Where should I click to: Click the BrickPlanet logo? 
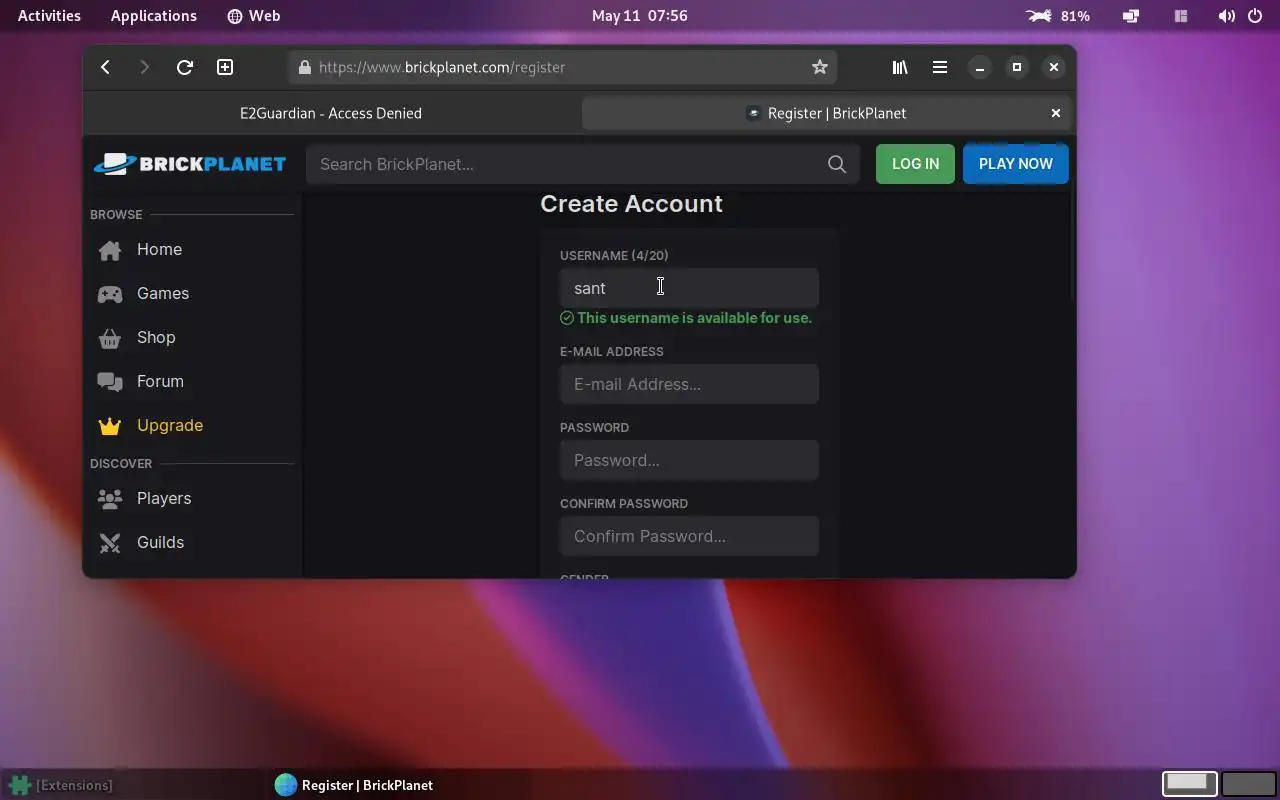tap(190, 164)
